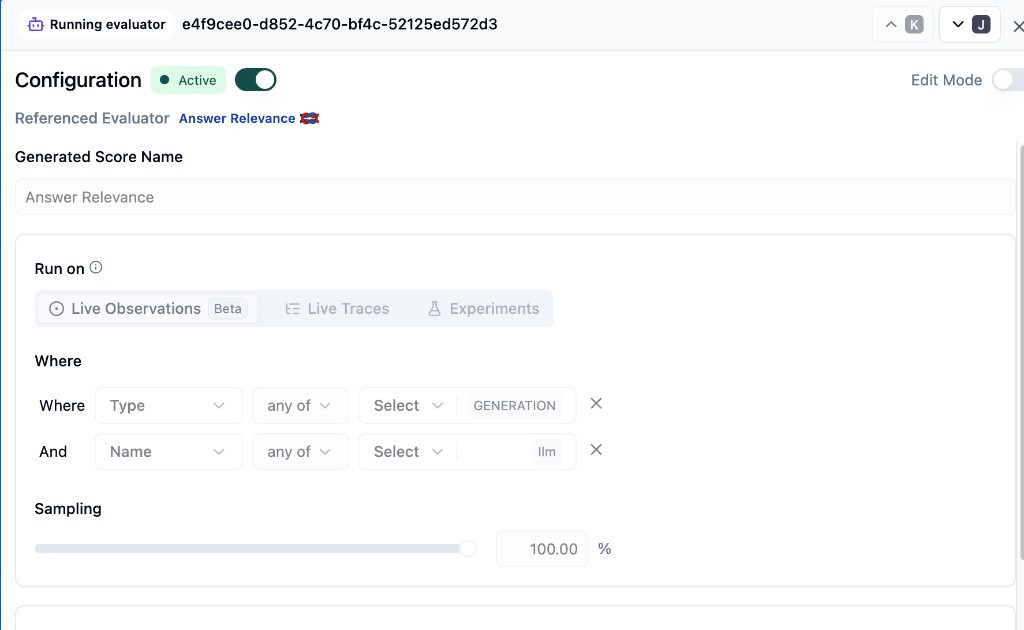Open the first 'any of' operator dropdown

300,406
